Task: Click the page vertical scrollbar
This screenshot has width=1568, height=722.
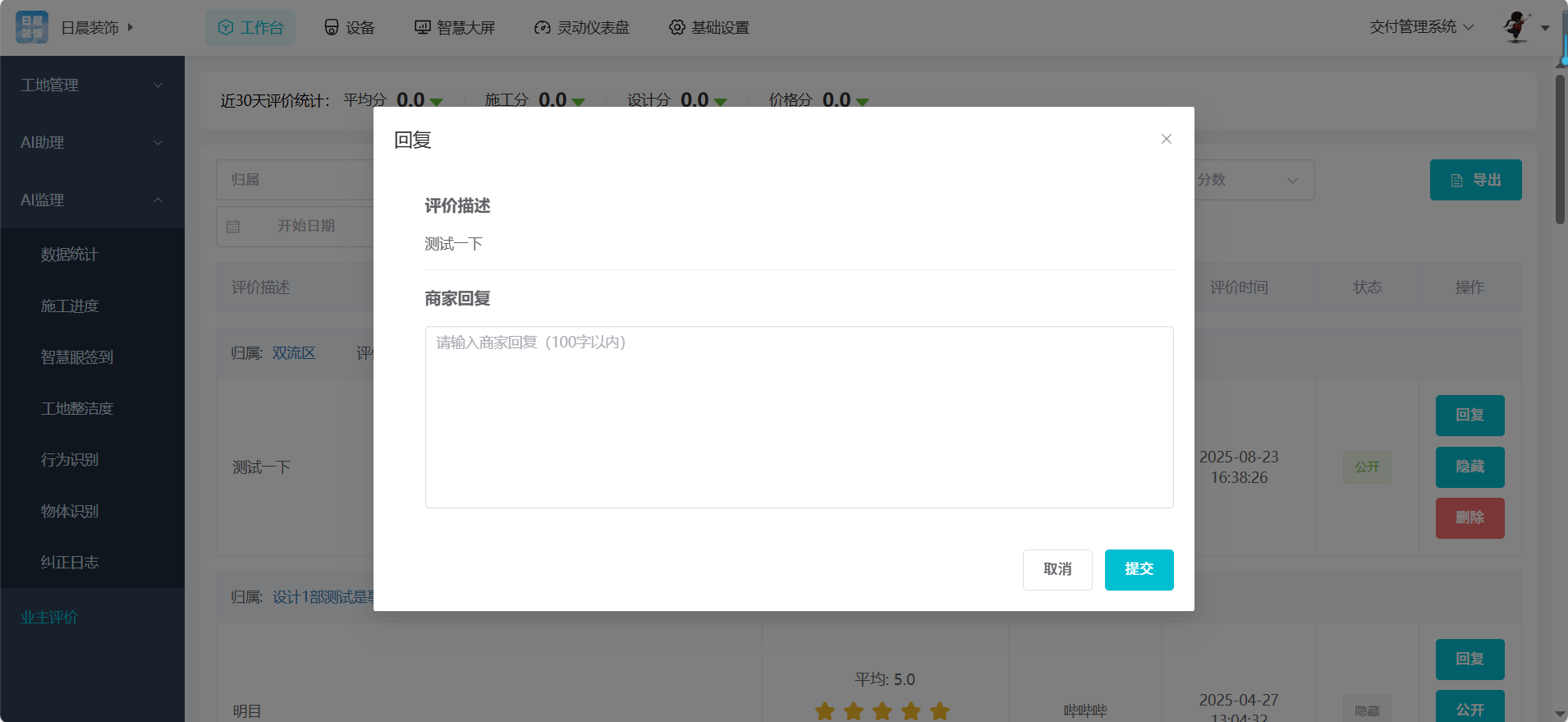Action: (x=1560, y=148)
